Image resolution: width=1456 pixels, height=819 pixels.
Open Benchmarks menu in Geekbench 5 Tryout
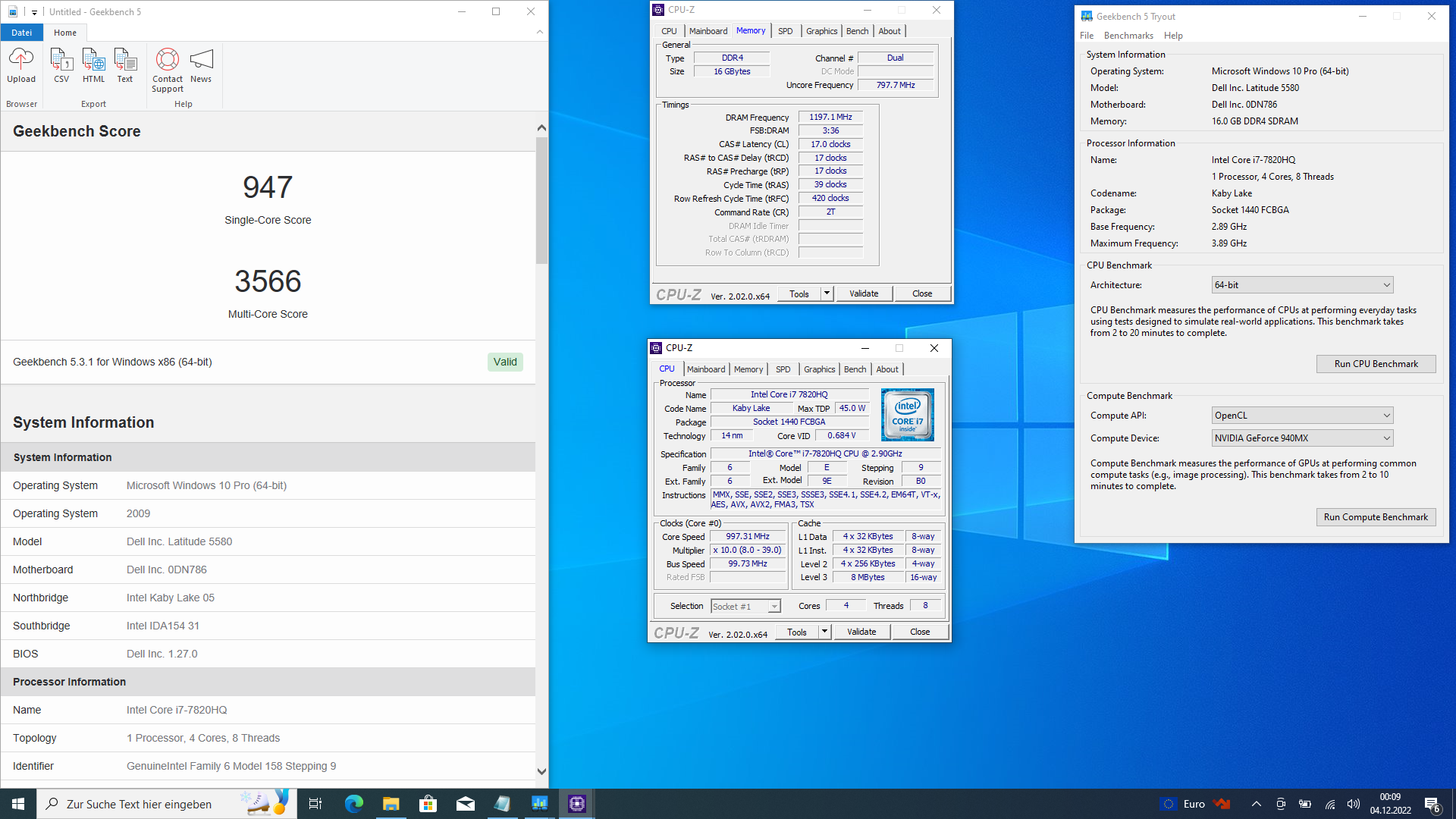(1128, 36)
